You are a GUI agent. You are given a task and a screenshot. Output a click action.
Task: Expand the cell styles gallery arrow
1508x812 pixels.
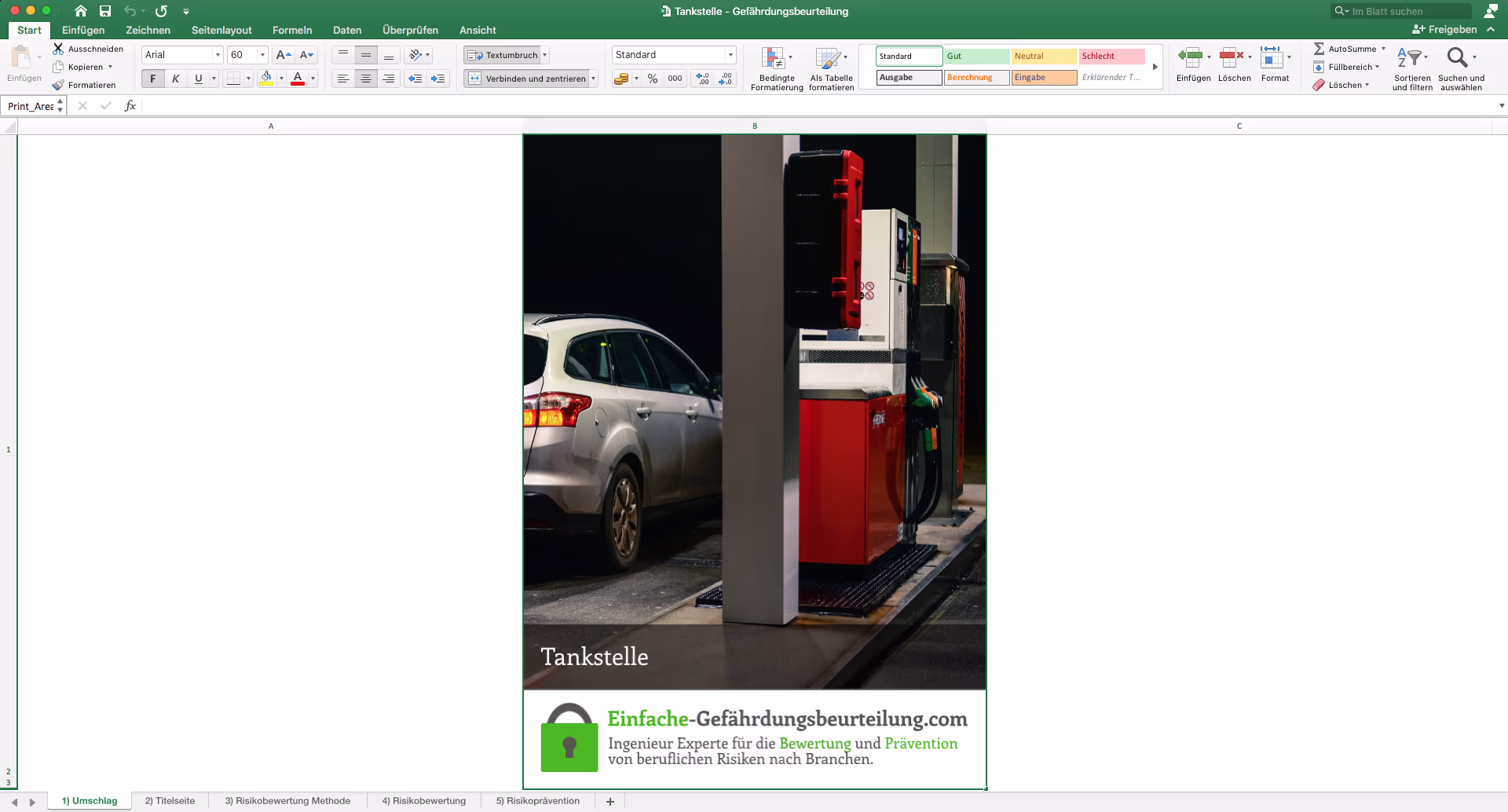[1155, 67]
